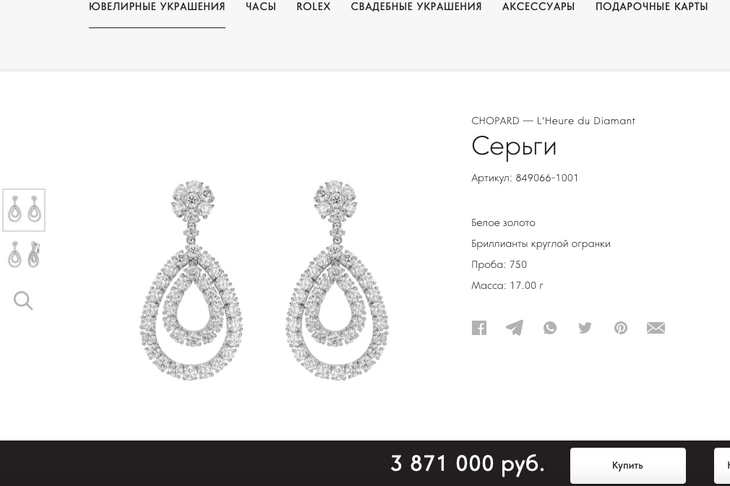Open Подарочные карты page
The height and width of the screenshot is (486, 730).
[651, 7]
